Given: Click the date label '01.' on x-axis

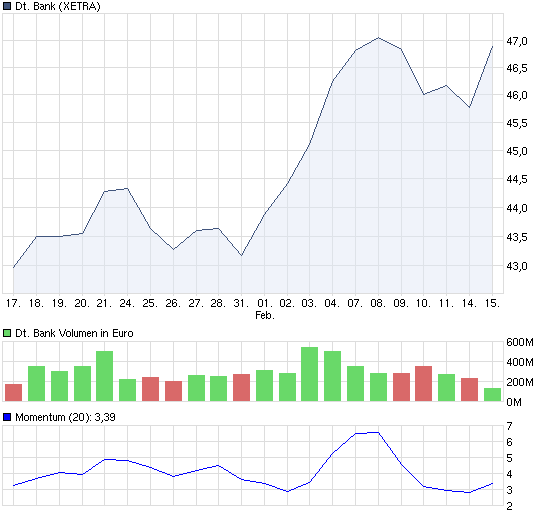Looking at the screenshot, I should click(265, 303).
